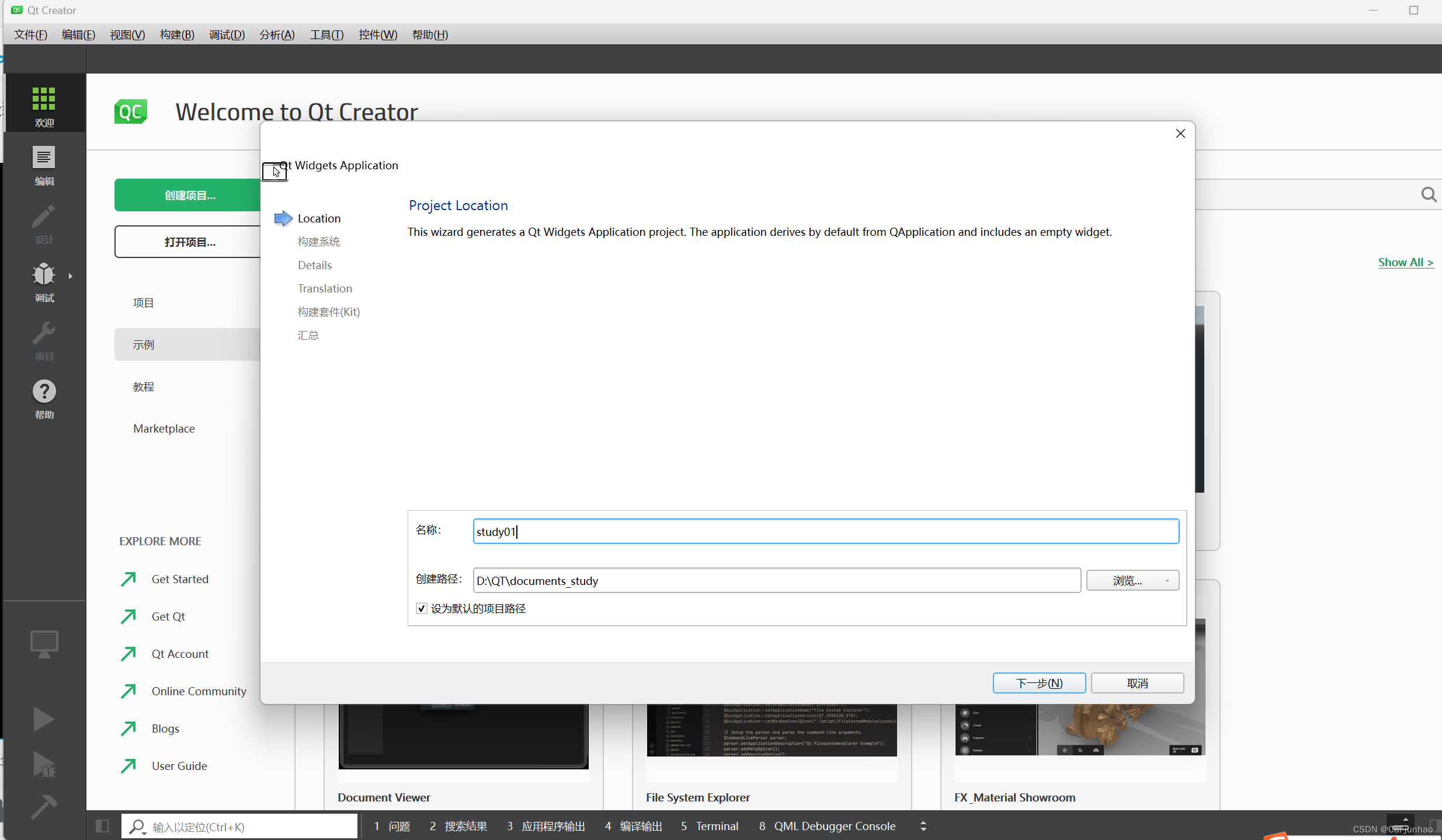The image size is (1442, 840).
Task: Click the 下一步(N) next button
Action: 1039,683
